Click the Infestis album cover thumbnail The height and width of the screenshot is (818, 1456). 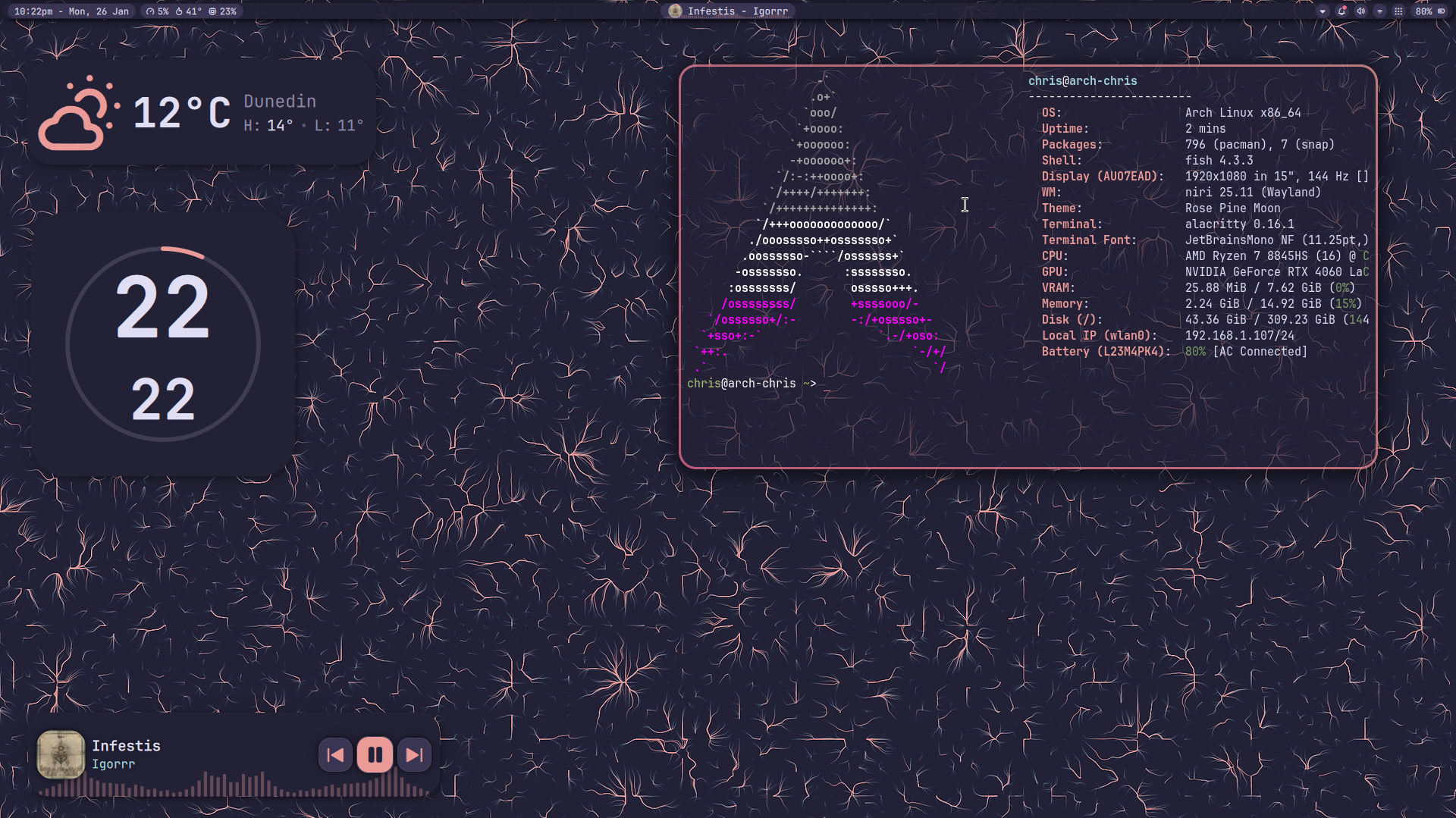(x=61, y=754)
